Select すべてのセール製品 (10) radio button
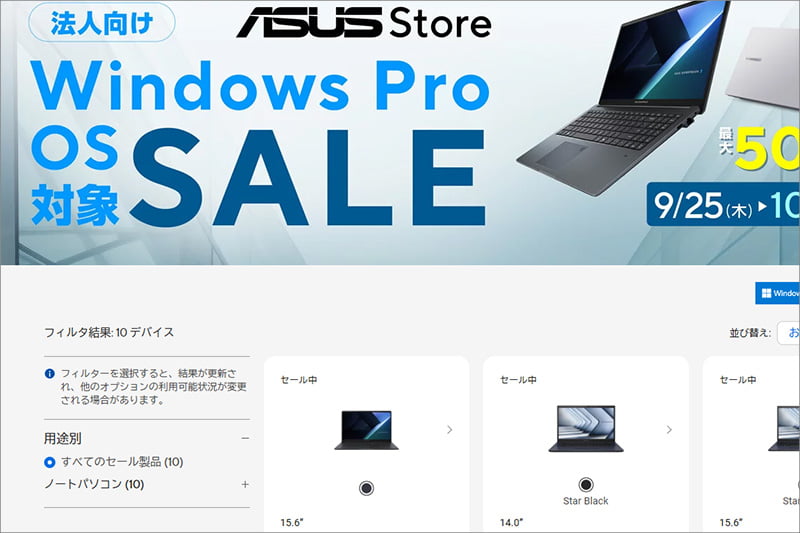Image resolution: width=800 pixels, height=533 pixels. 49,463
